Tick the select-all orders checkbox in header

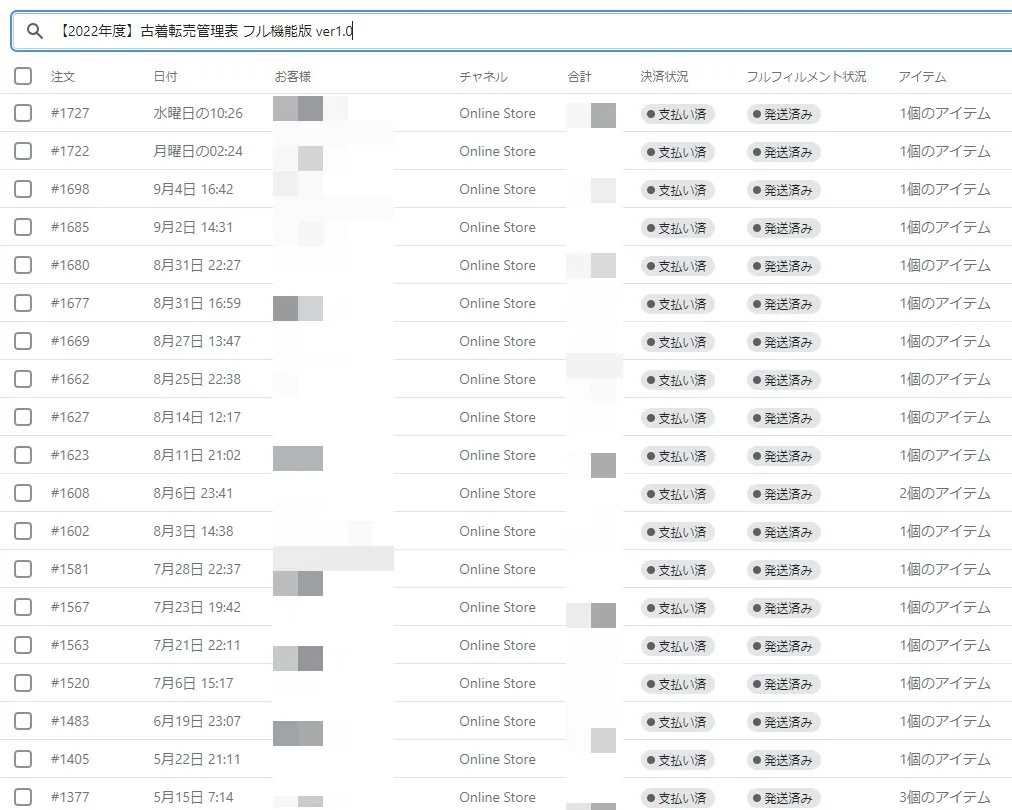tap(23, 76)
